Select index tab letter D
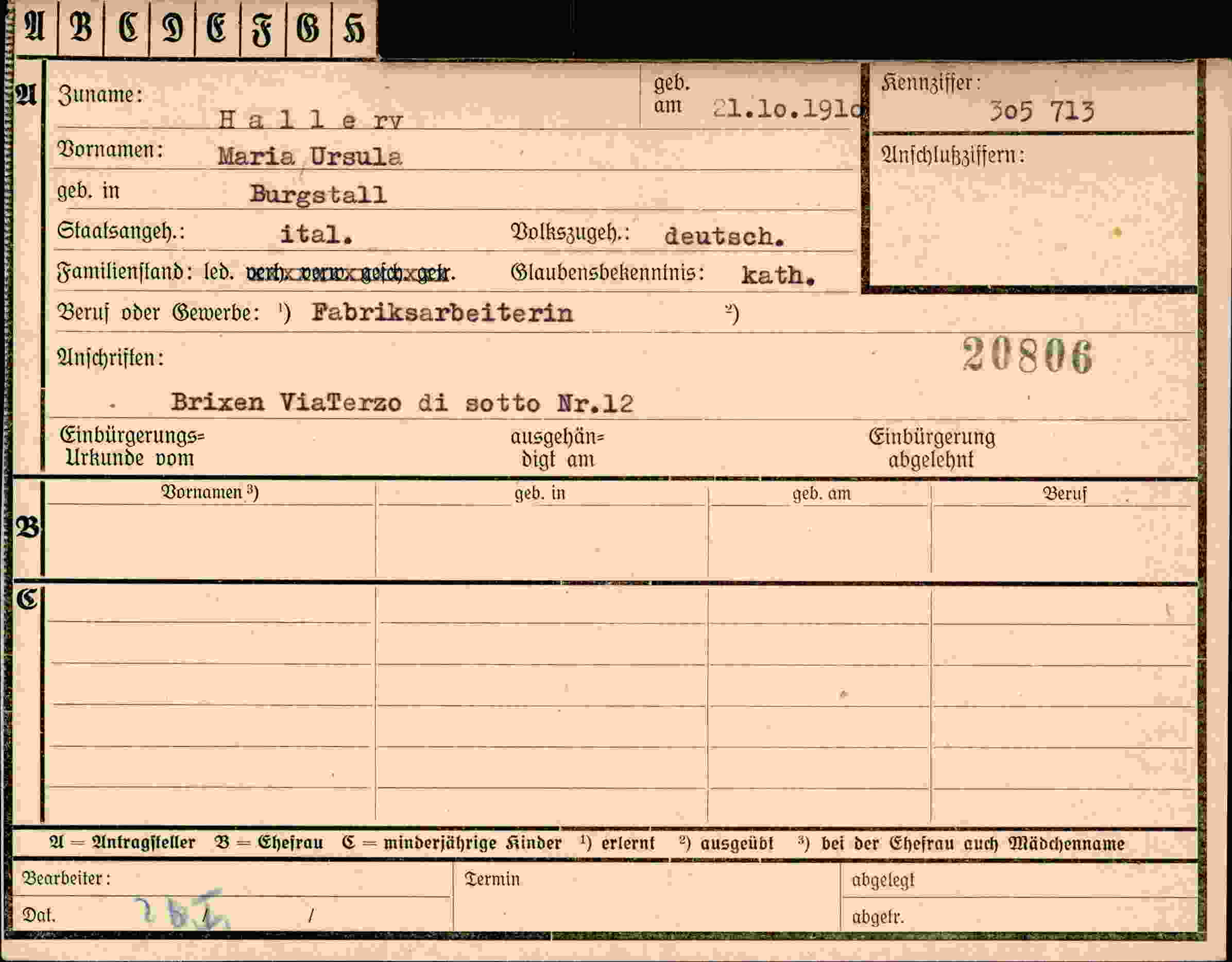Screen dimensions: 1232x962 (172, 28)
